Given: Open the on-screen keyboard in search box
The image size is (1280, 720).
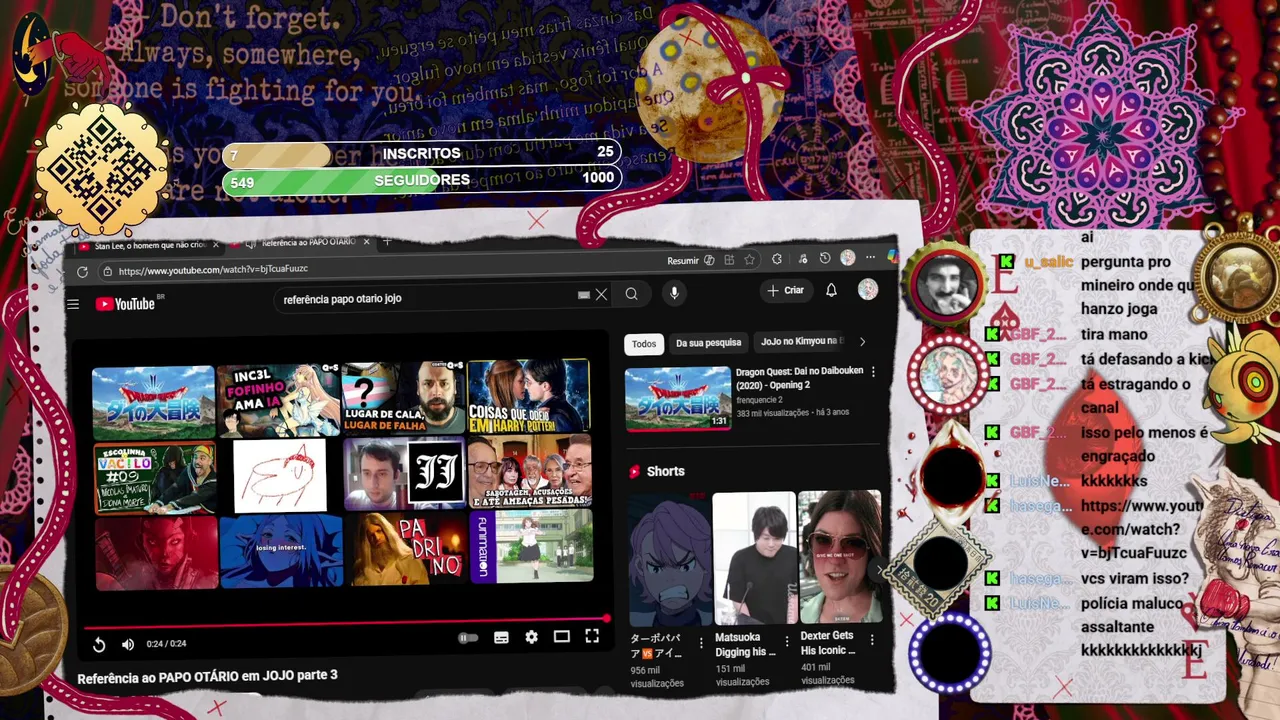Looking at the screenshot, I should point(584,295).
